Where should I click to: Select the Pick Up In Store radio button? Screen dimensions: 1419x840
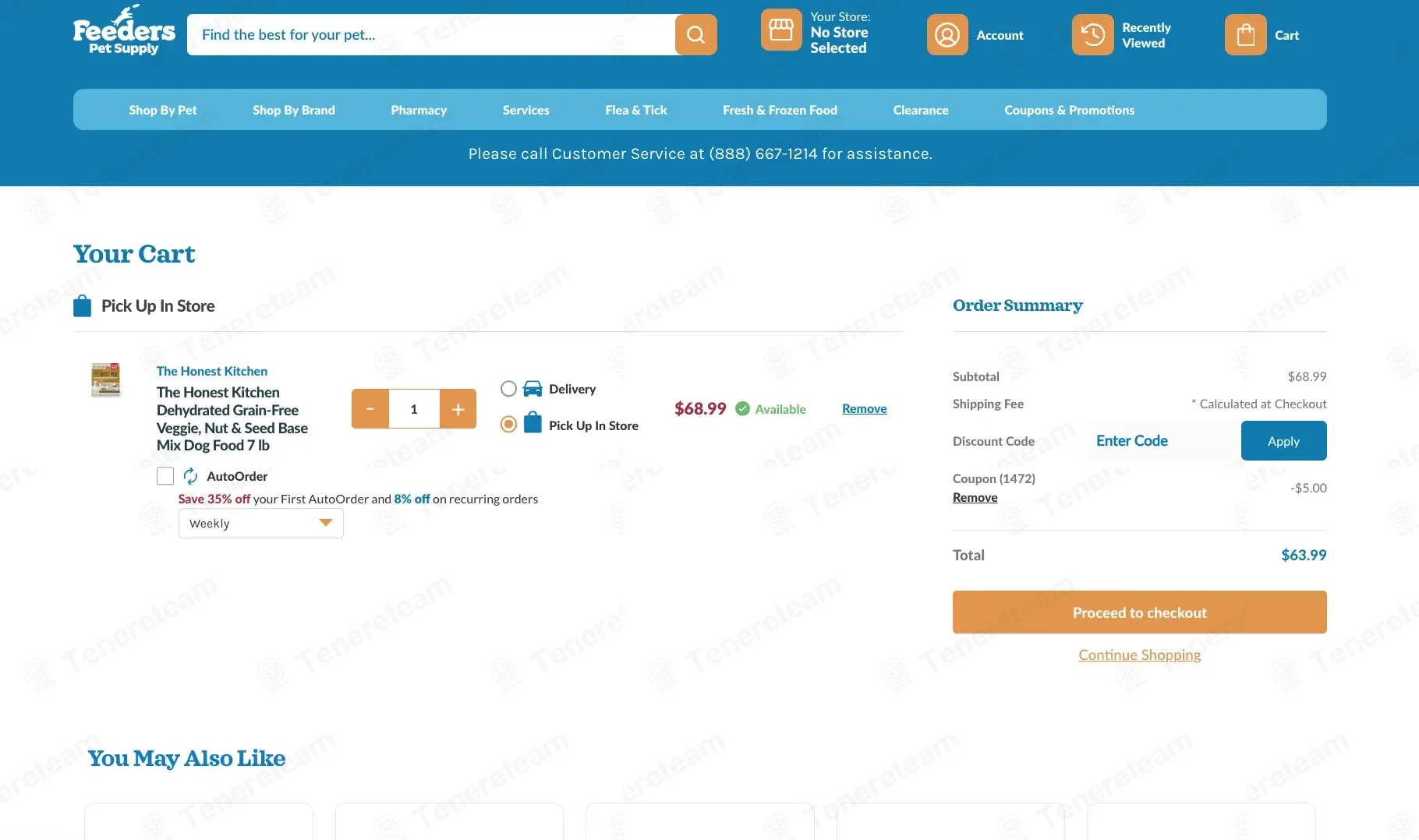click(x=508, y=425)
